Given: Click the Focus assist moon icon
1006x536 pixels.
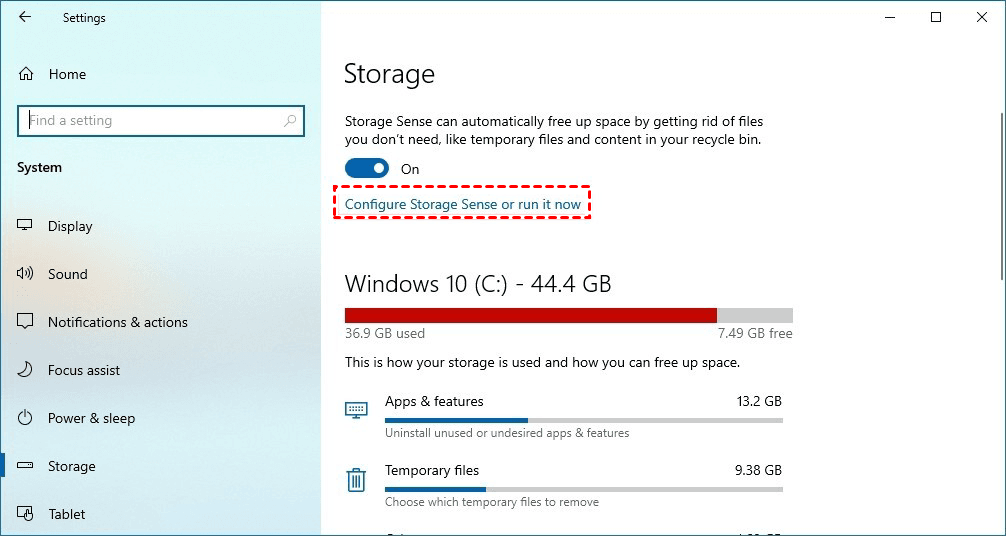Looking at the screenshot, I should [26, 370].
